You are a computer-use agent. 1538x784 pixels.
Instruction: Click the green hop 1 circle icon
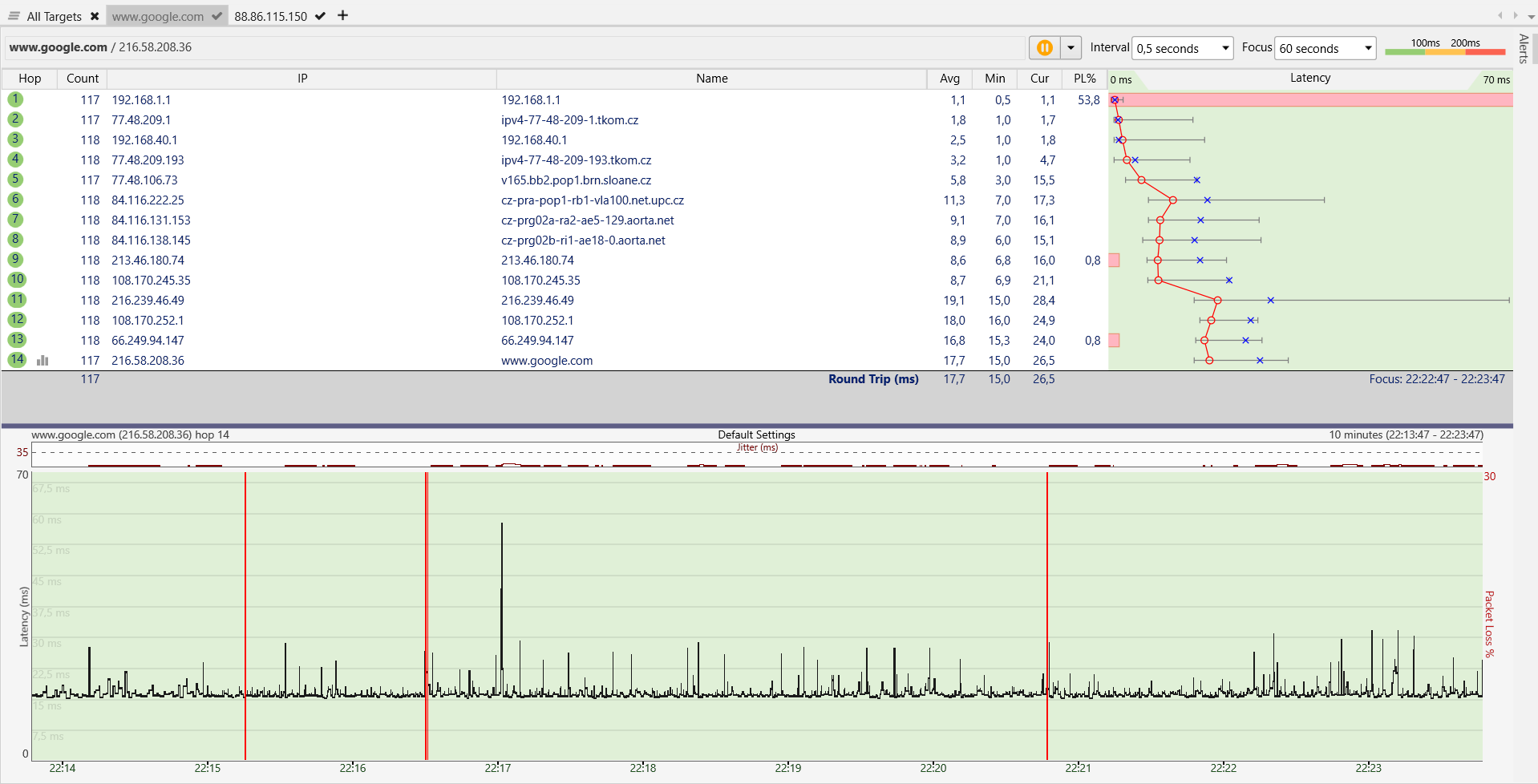point(15,99)
